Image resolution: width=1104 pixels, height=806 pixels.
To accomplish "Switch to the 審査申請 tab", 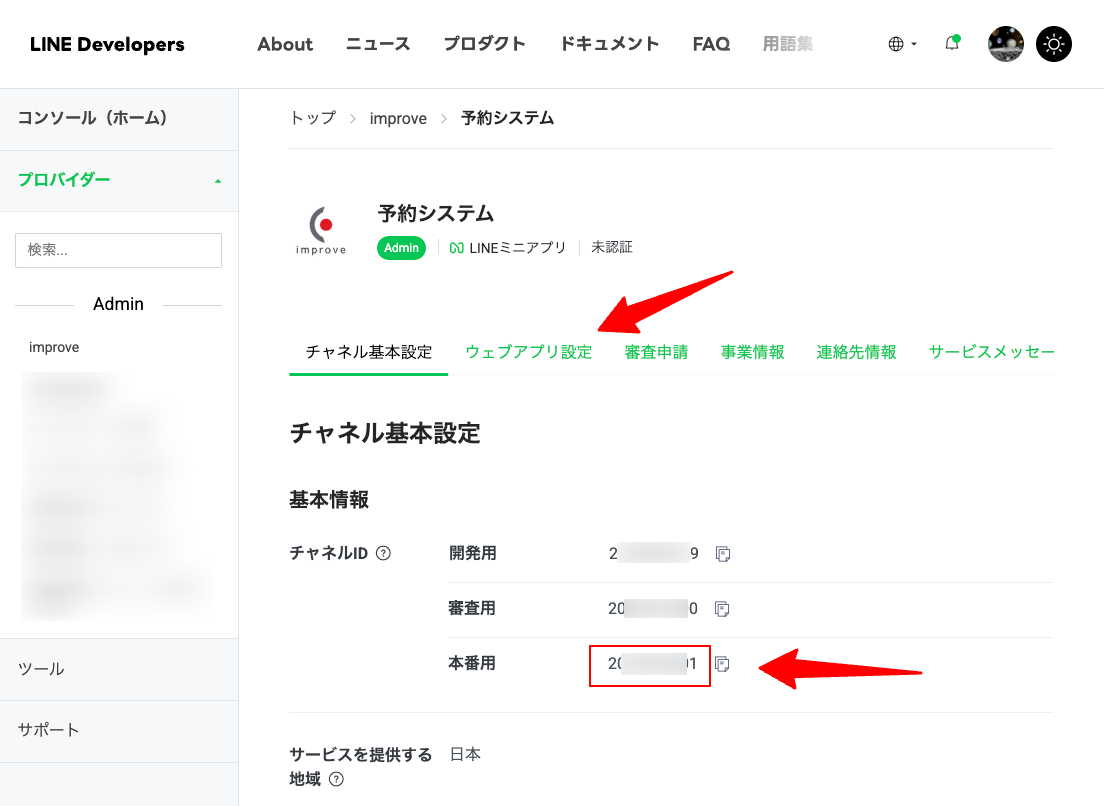I will point(656,352).
